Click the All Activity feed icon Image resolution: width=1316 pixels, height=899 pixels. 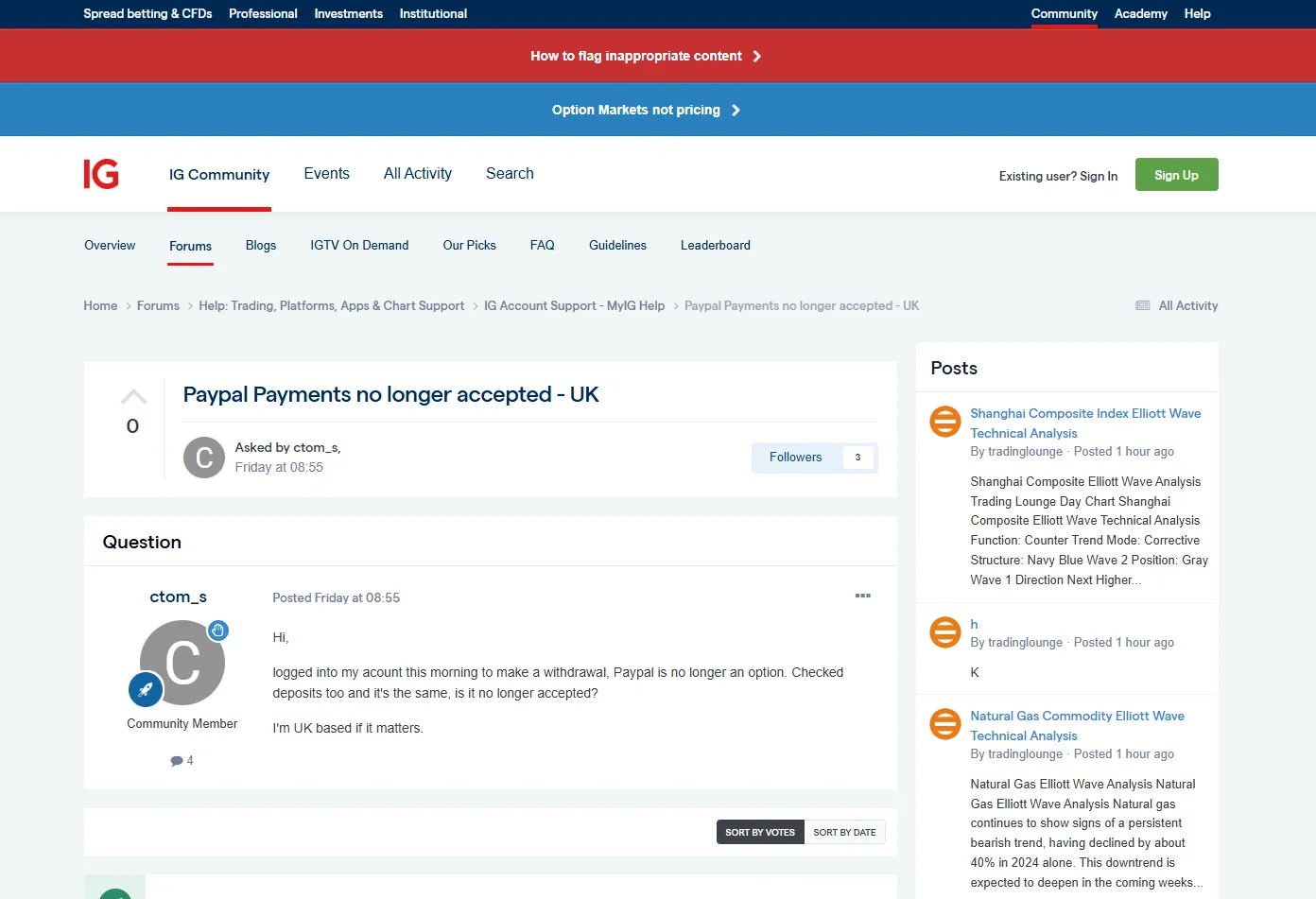pyautogui.click(x=1142, y=305)
